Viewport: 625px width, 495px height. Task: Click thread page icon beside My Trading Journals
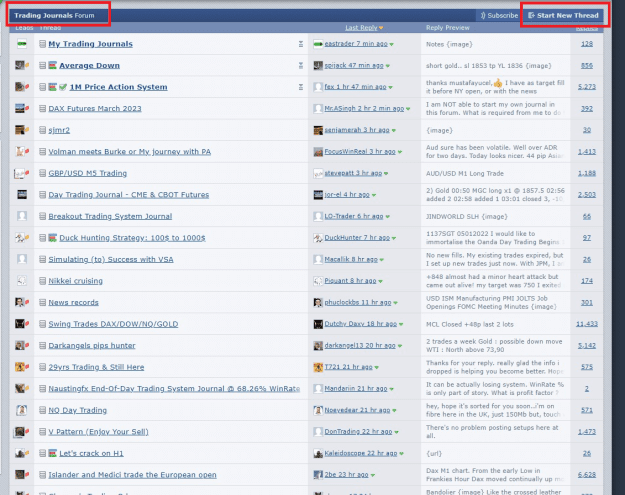(42, 44)
